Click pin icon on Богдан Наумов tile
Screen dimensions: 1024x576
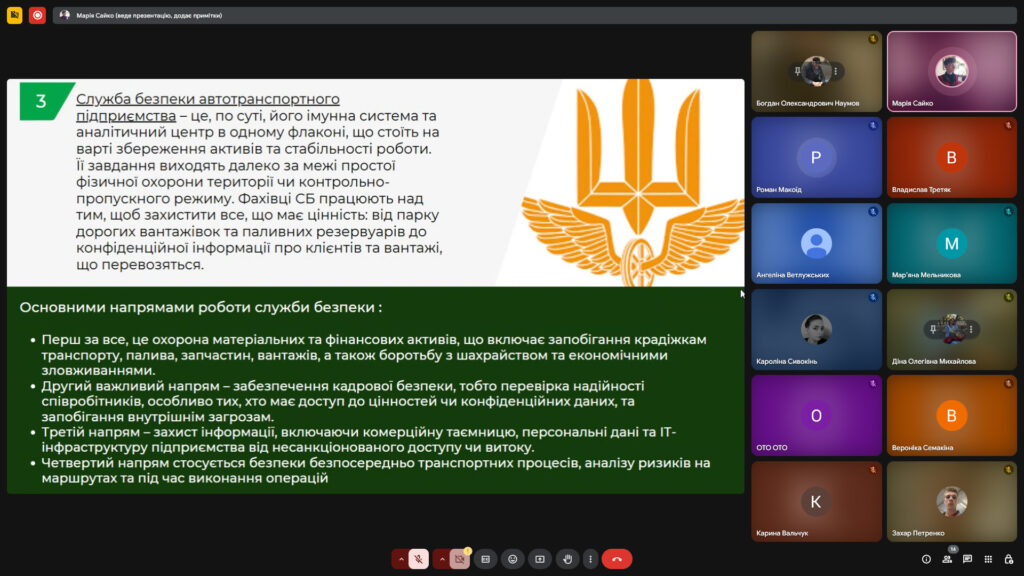tap(797, 71)
